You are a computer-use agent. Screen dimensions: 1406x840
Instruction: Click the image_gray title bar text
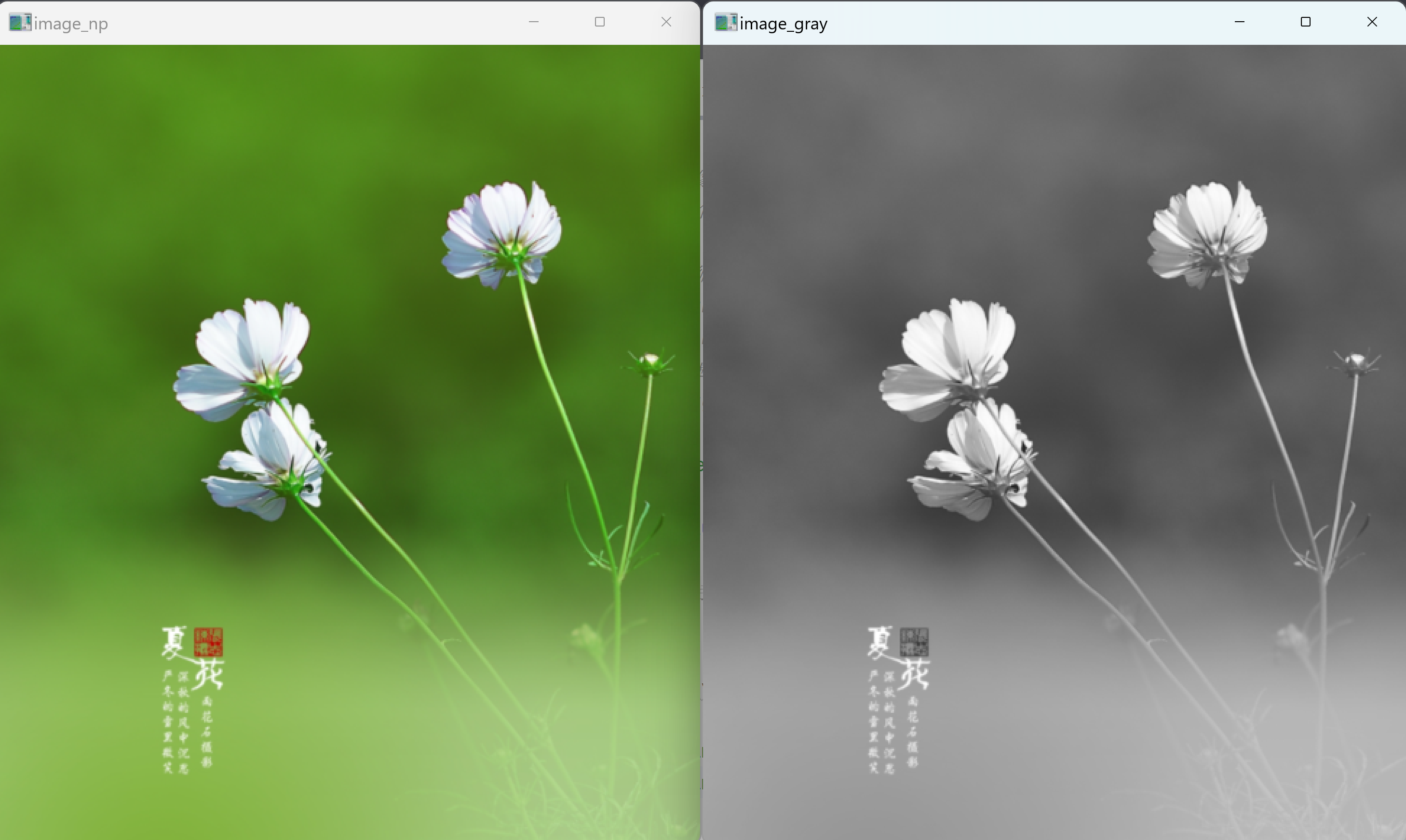(783, 24)
